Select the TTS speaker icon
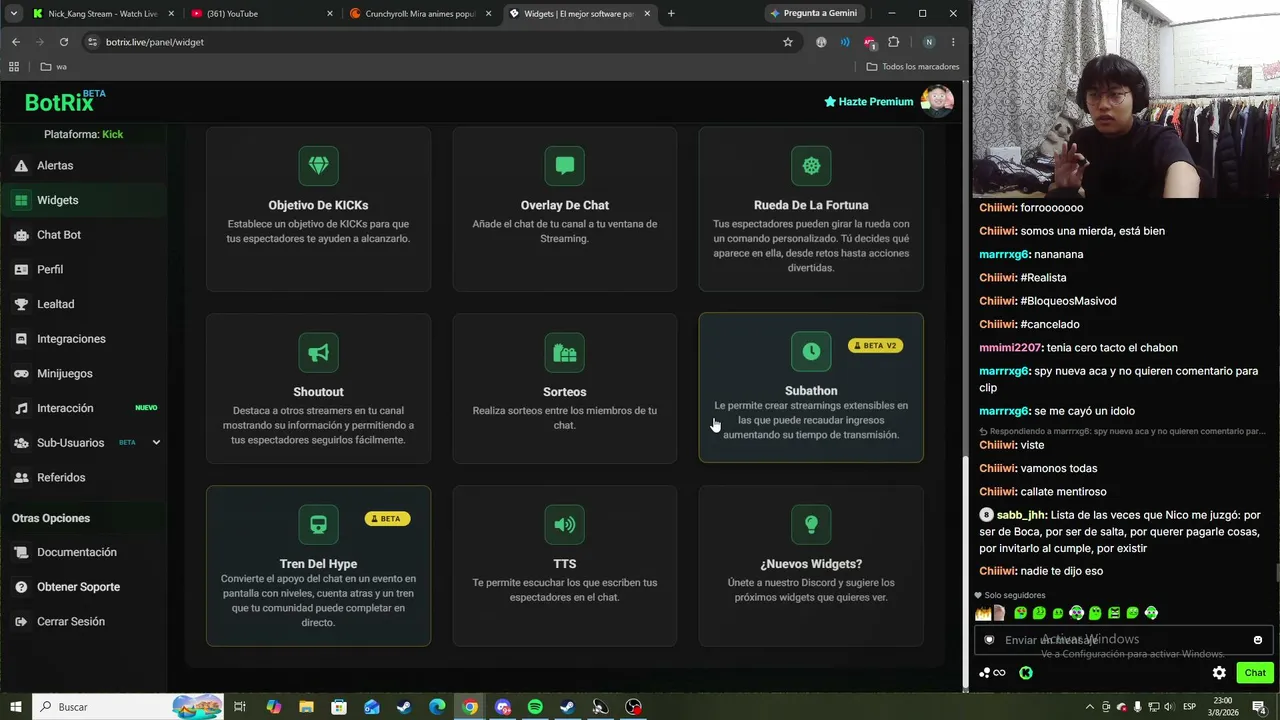Screen dimensions: 1280x720 (x=565, y=525)
